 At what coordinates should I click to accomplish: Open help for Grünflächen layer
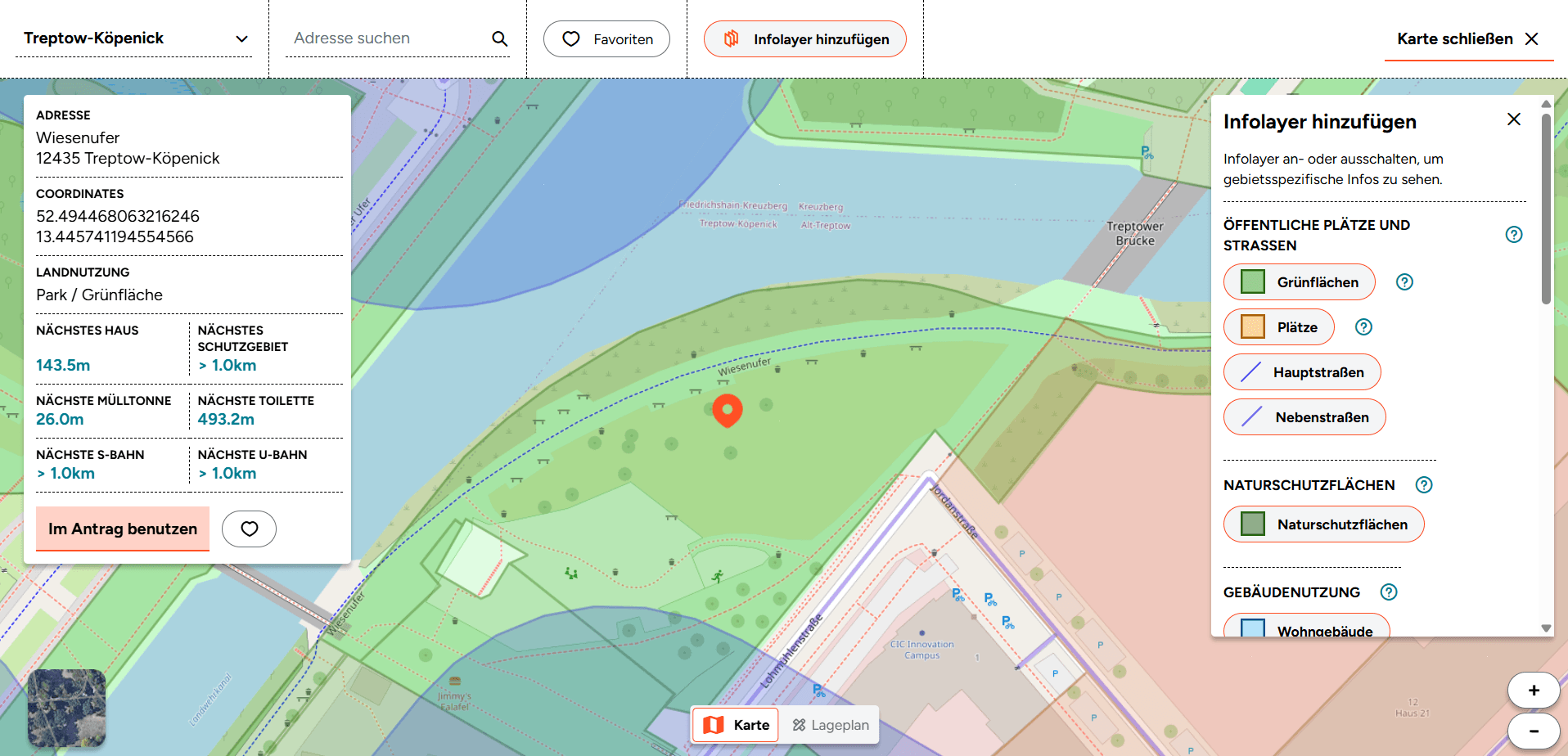(1404, 282)
